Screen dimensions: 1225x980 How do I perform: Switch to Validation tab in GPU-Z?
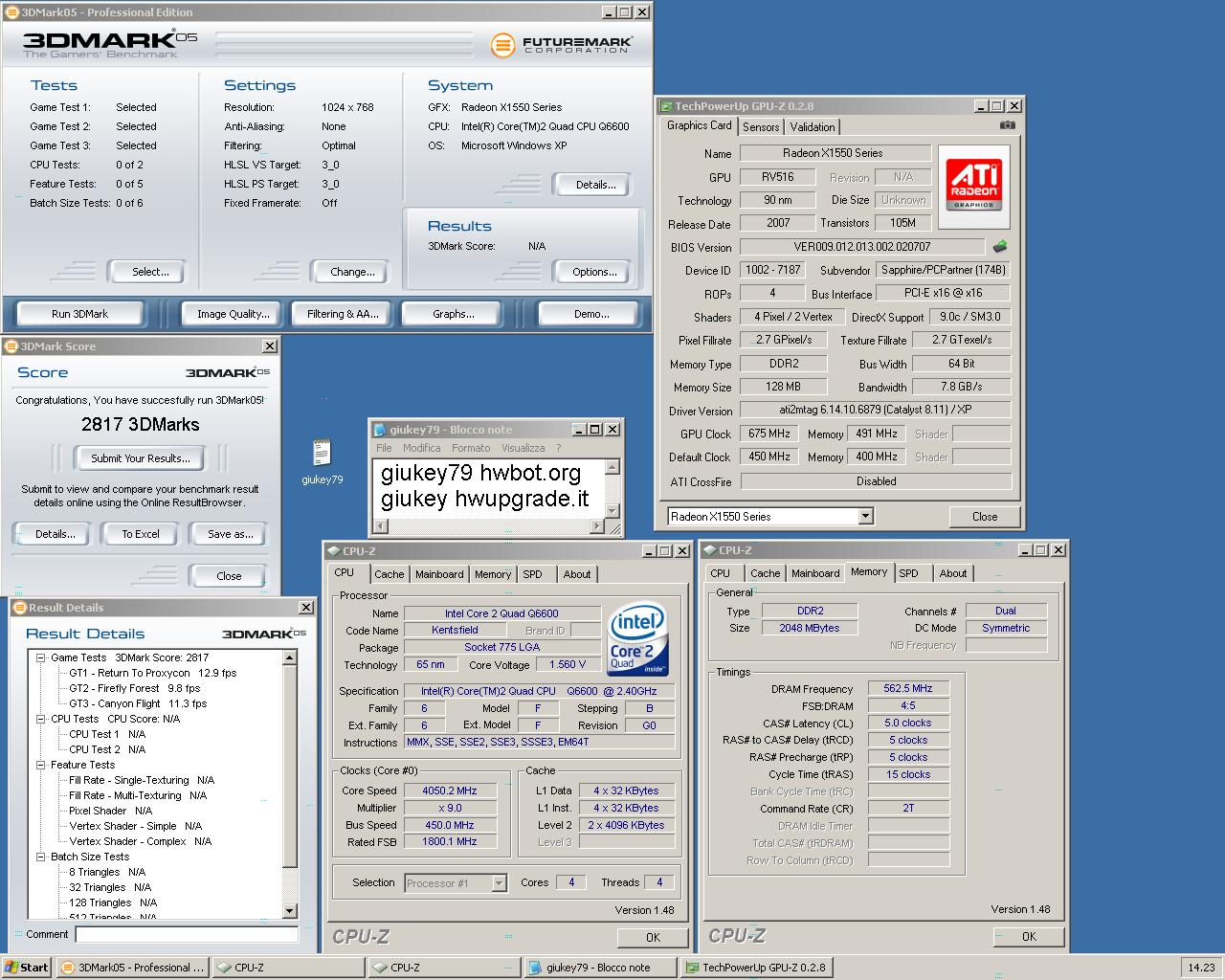coord(813,126)
